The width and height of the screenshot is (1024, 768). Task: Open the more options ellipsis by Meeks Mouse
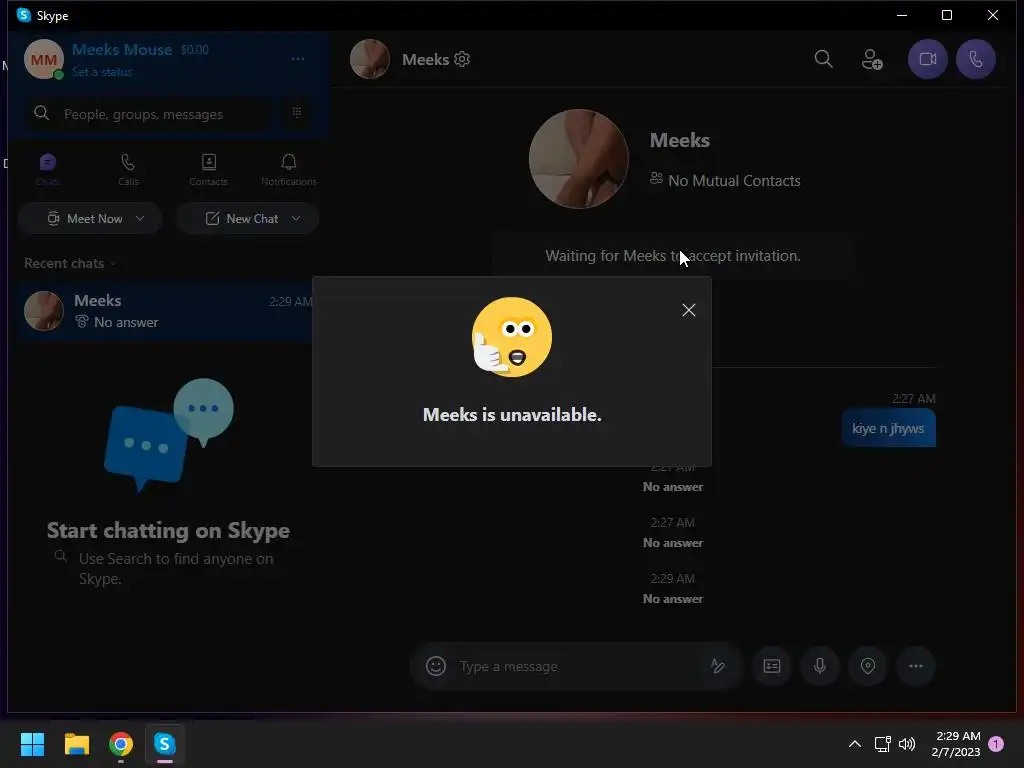point(298,59)
